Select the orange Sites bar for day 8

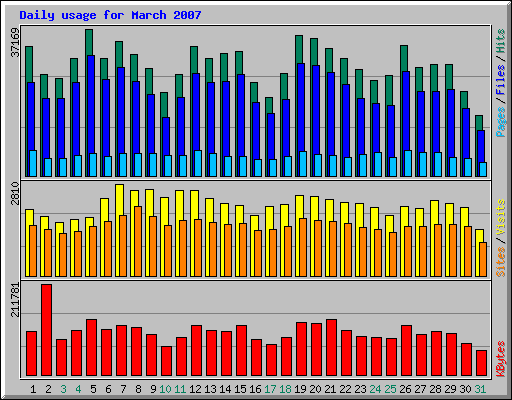coord(138,241)
